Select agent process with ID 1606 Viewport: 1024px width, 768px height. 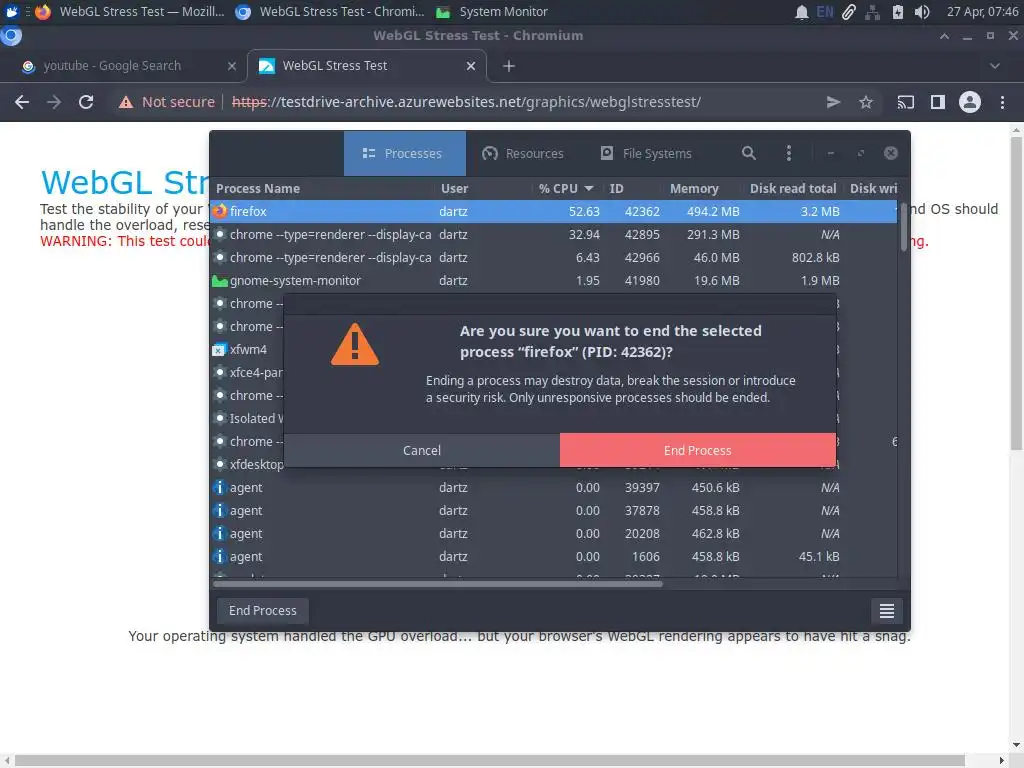(554, 556)
